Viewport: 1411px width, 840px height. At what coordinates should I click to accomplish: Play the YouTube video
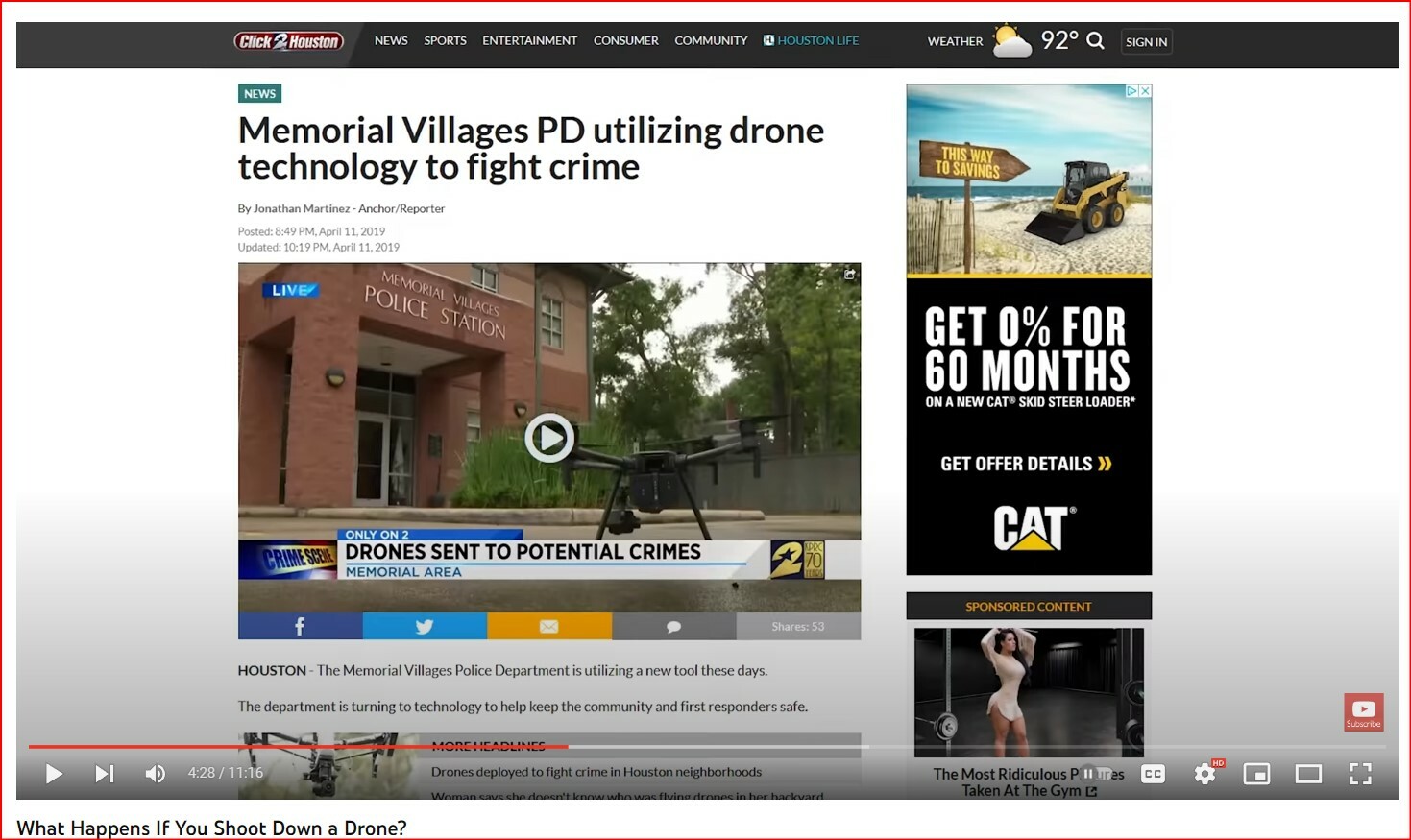[54, 774]
